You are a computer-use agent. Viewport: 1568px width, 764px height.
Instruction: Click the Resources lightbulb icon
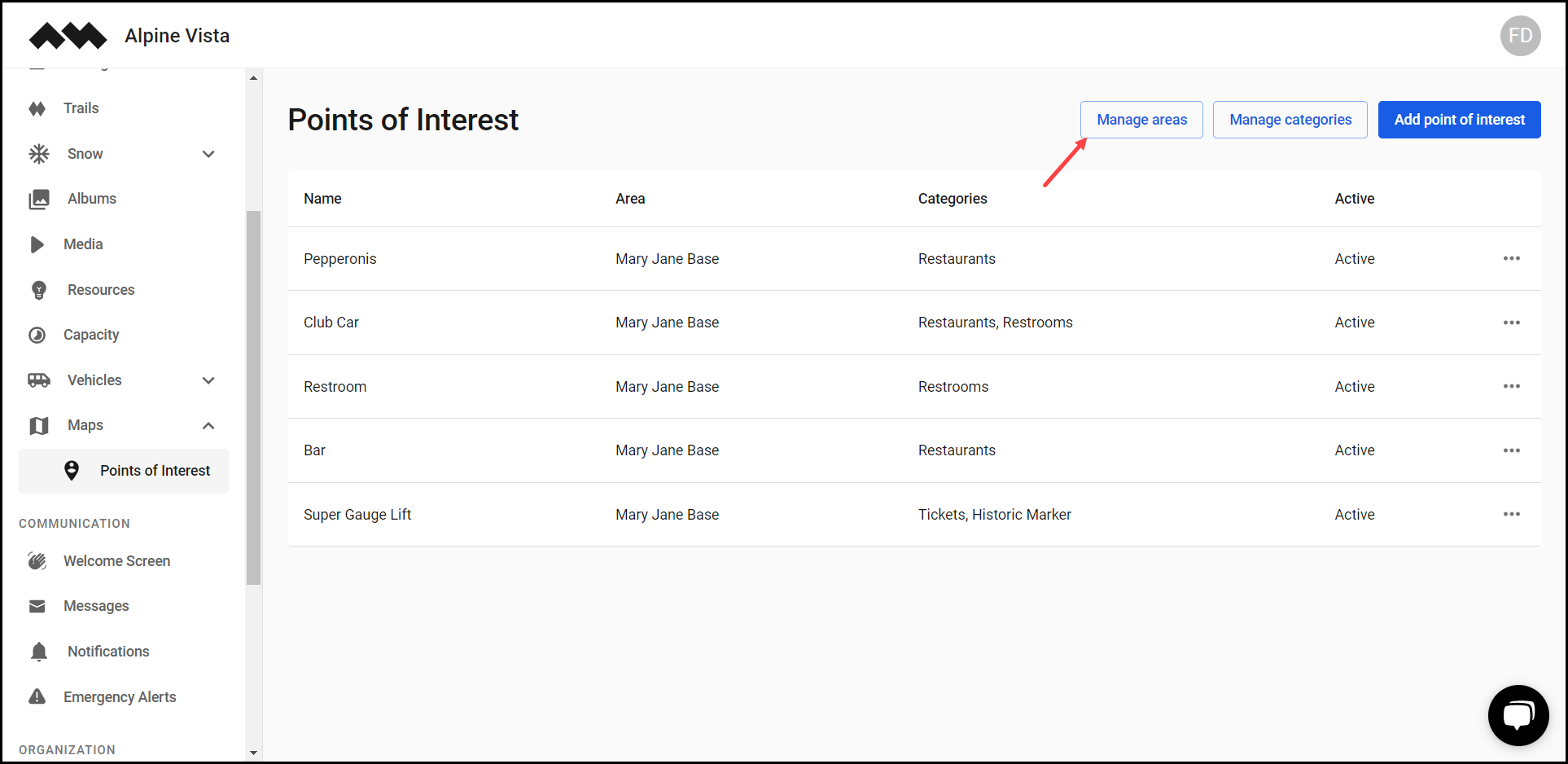pos(39,290)
